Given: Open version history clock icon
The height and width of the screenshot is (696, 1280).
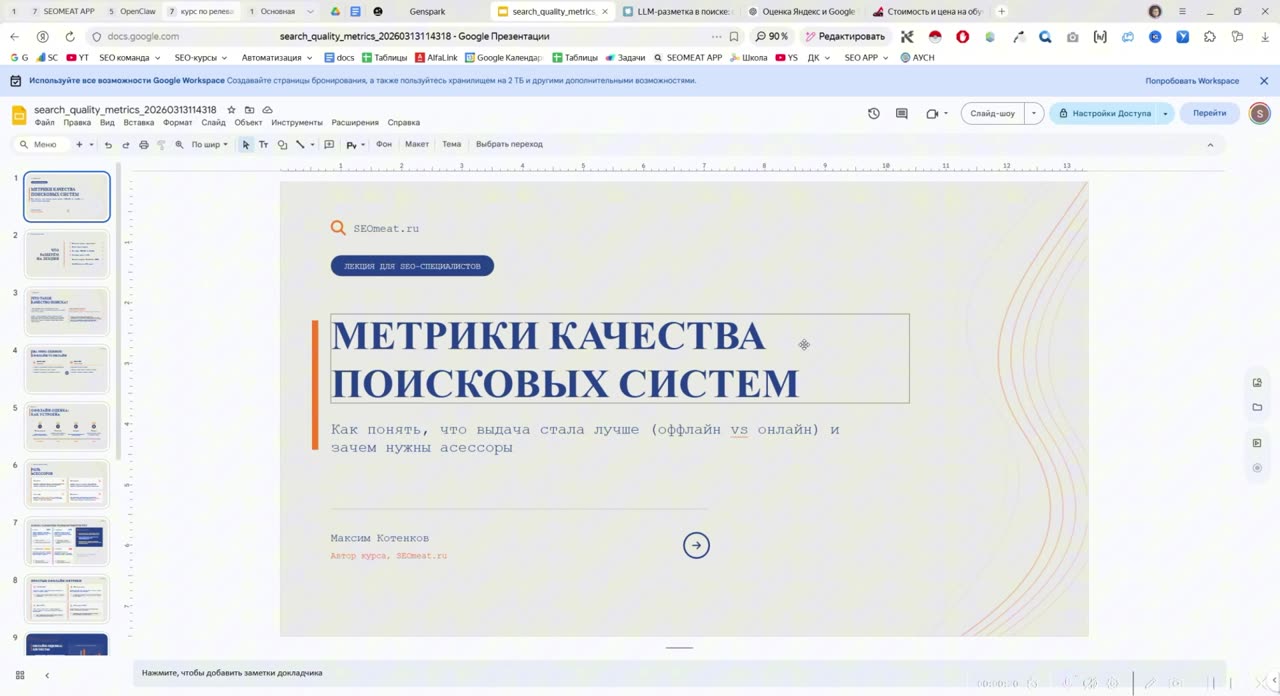Looking at the screenshot, I should tap(874, 113).
